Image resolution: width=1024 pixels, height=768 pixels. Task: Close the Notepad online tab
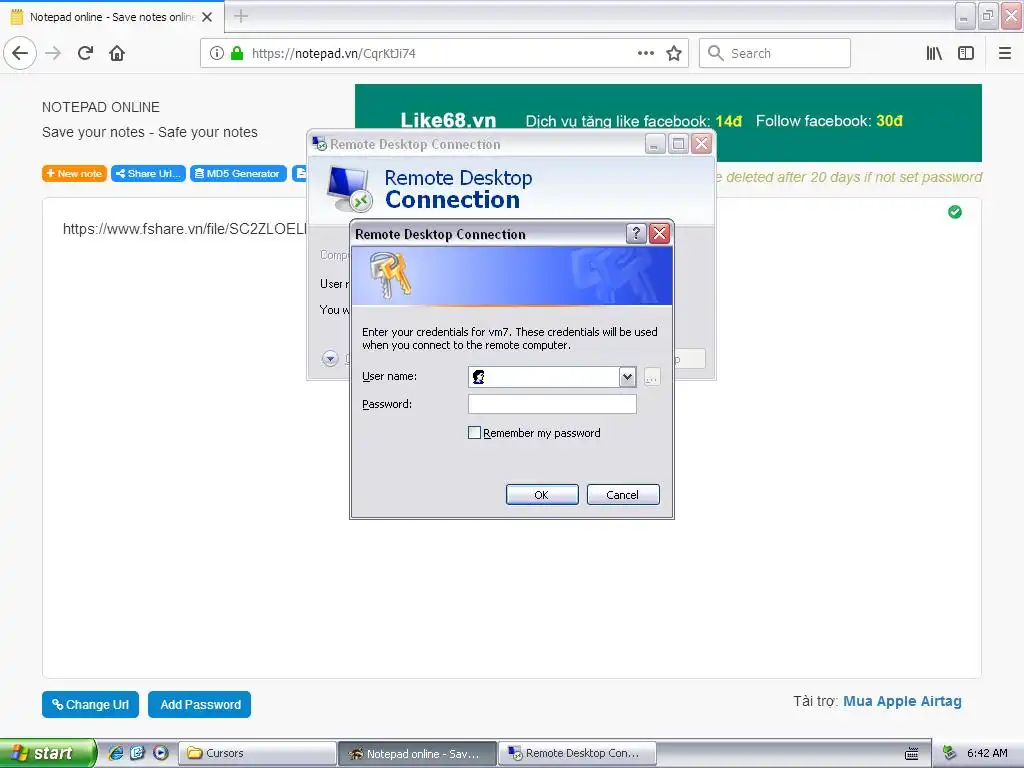[207, 17]
